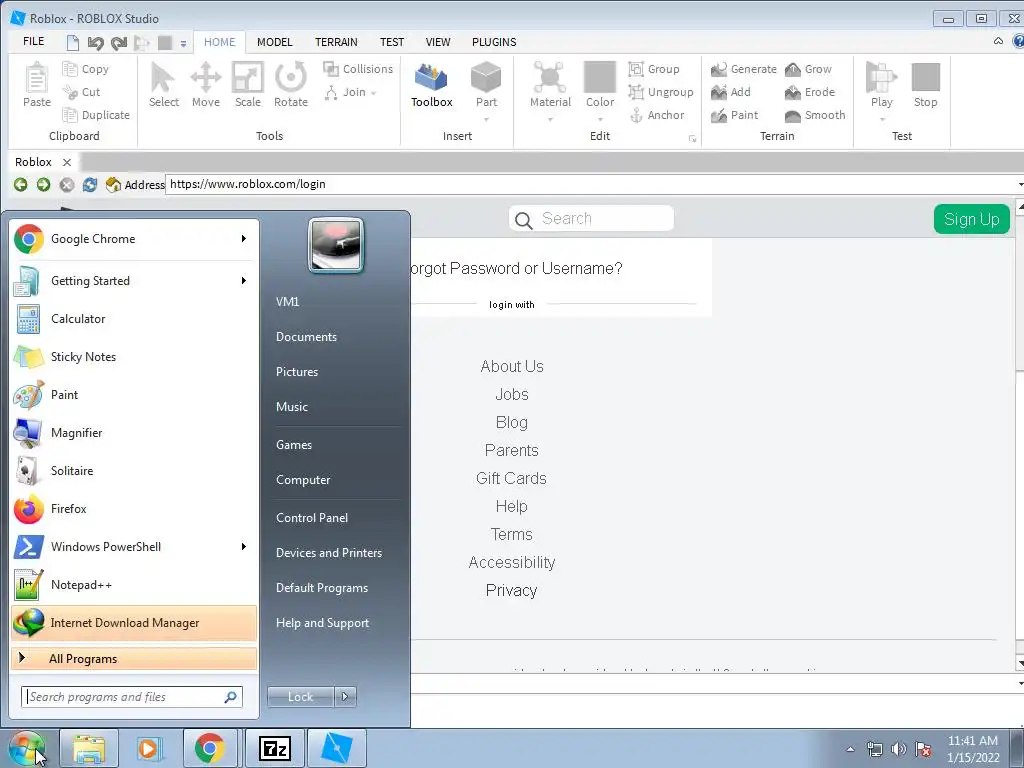The width and height of the screenshot is (1024, 768).
Task: Toggle Anchor on selection
Action: [x=656, y=115]
